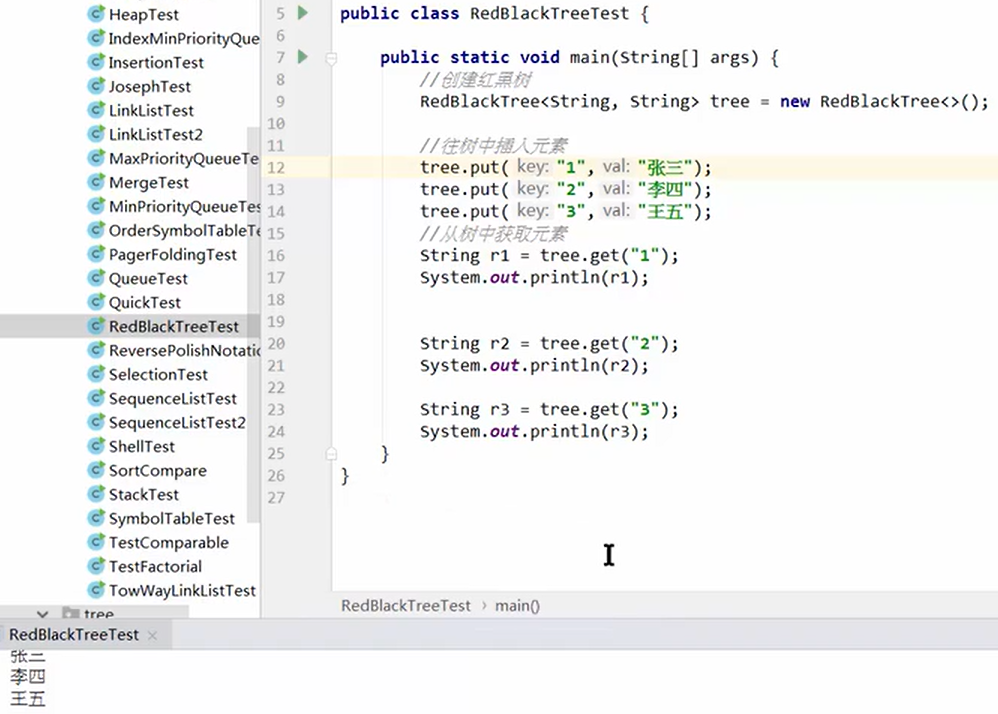Open QuickTest class
The width and height of the screenshot is (998, 714).
(144, 302)
